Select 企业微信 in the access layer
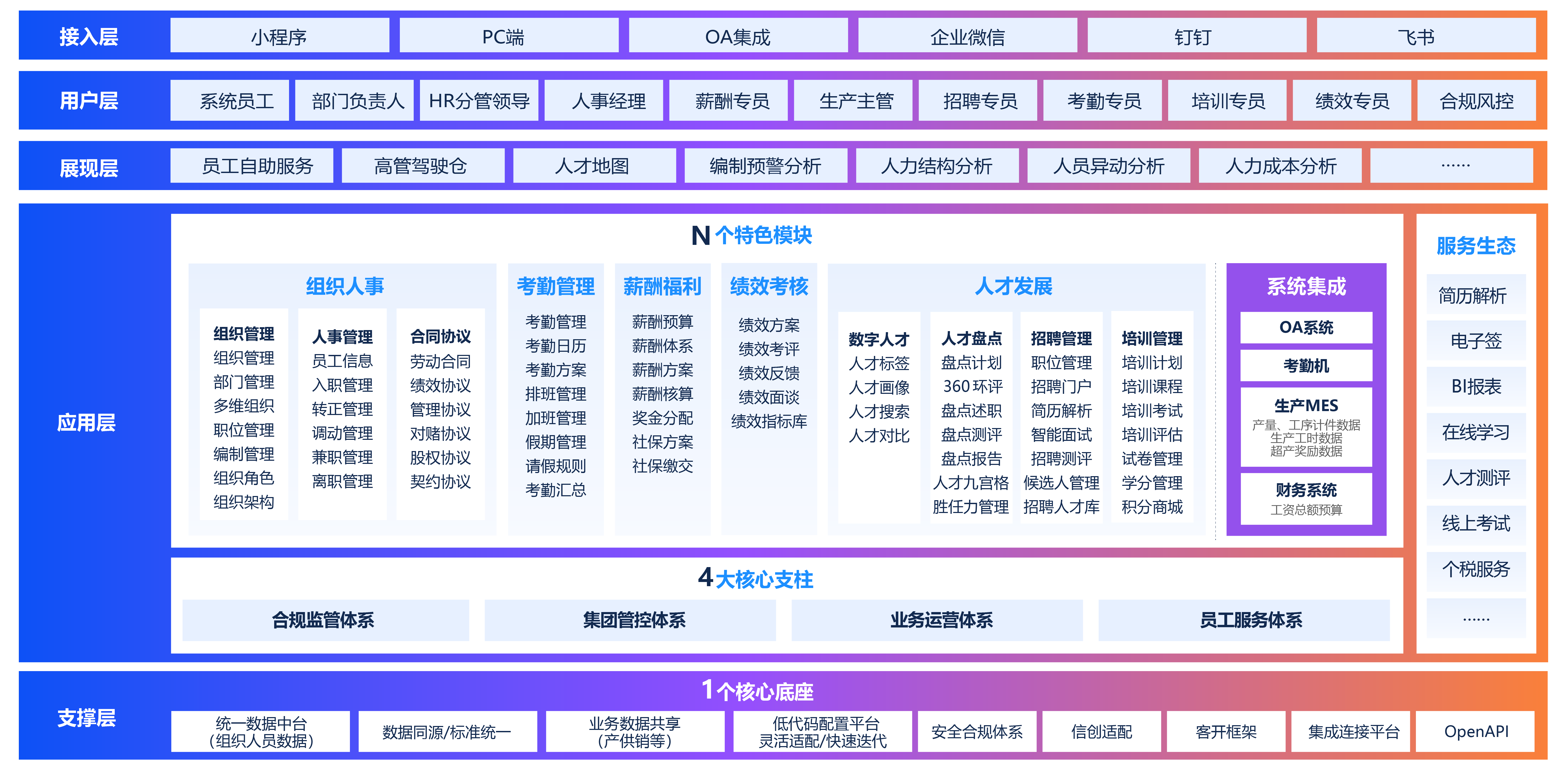This screenshot has height=784, width=1568. [x=967, y=36]
